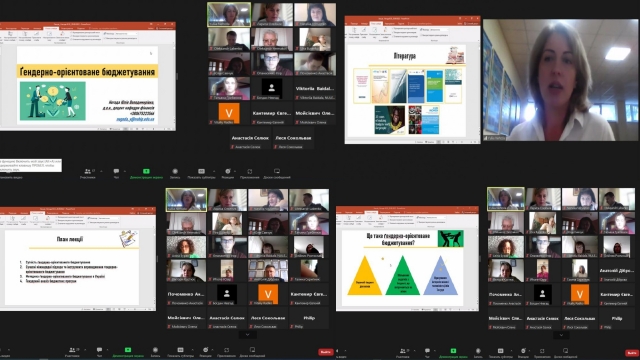
Task: Select the large speaker video of woman in white
Action: coord(561,80)
